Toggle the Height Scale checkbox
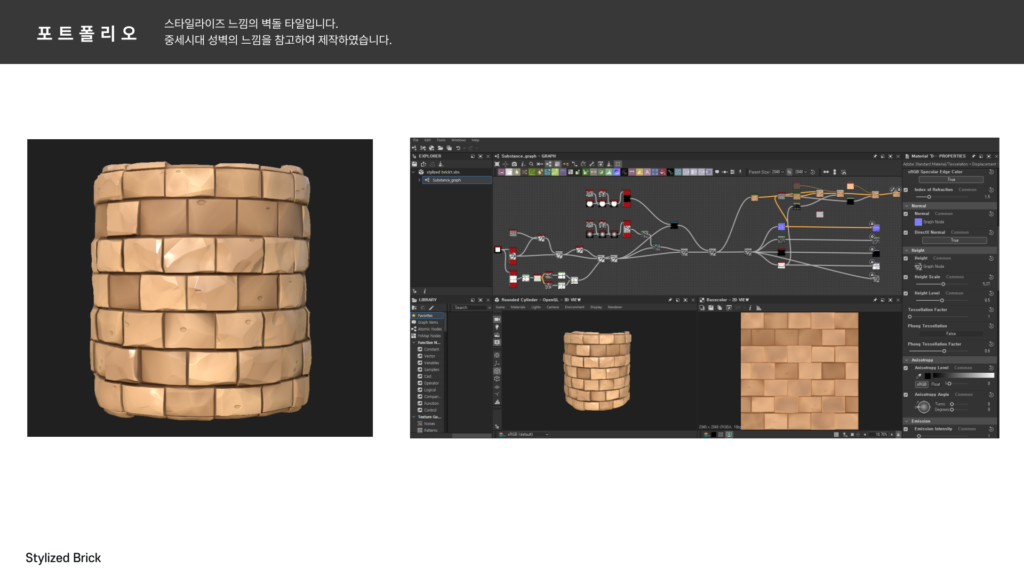This screenshot has height=576, width=1024. coord(907,276)
